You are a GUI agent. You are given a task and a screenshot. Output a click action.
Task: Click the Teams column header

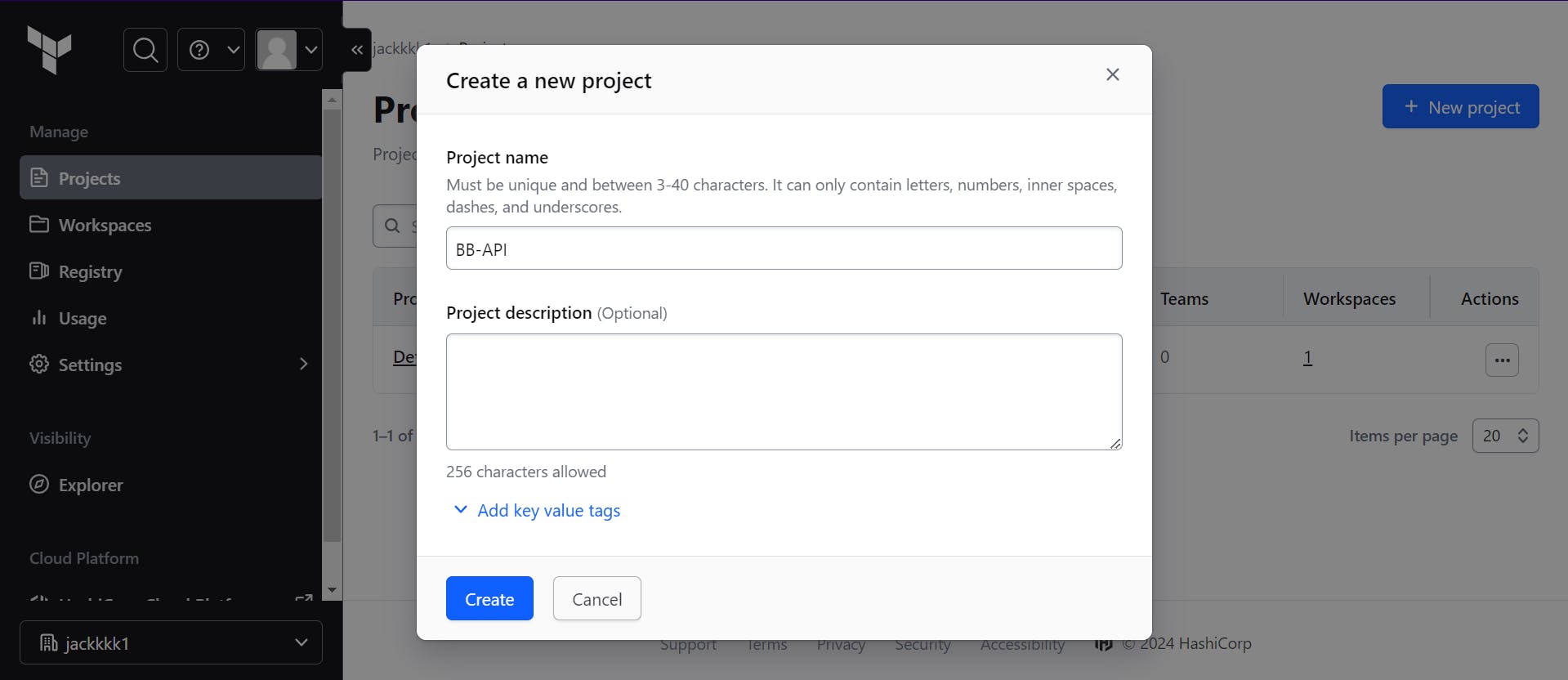click(1184, 298)
